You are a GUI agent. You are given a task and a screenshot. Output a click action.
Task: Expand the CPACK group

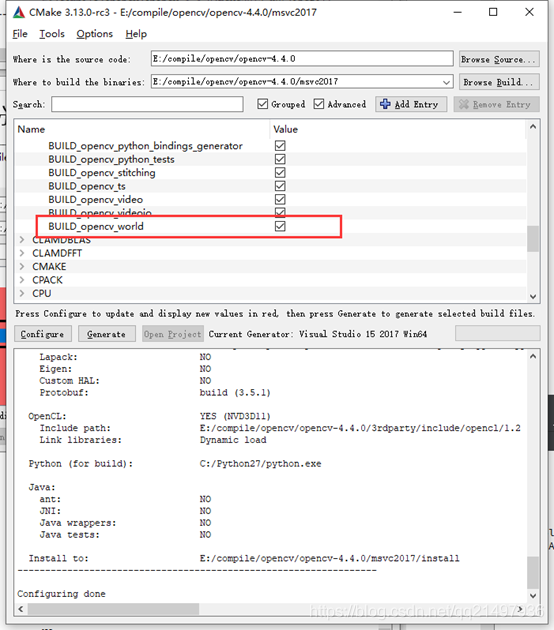coord(22,280)
